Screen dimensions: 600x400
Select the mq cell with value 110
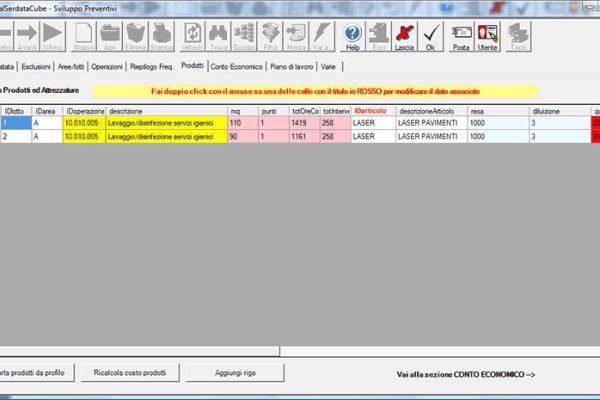click(x=241, y=122)
